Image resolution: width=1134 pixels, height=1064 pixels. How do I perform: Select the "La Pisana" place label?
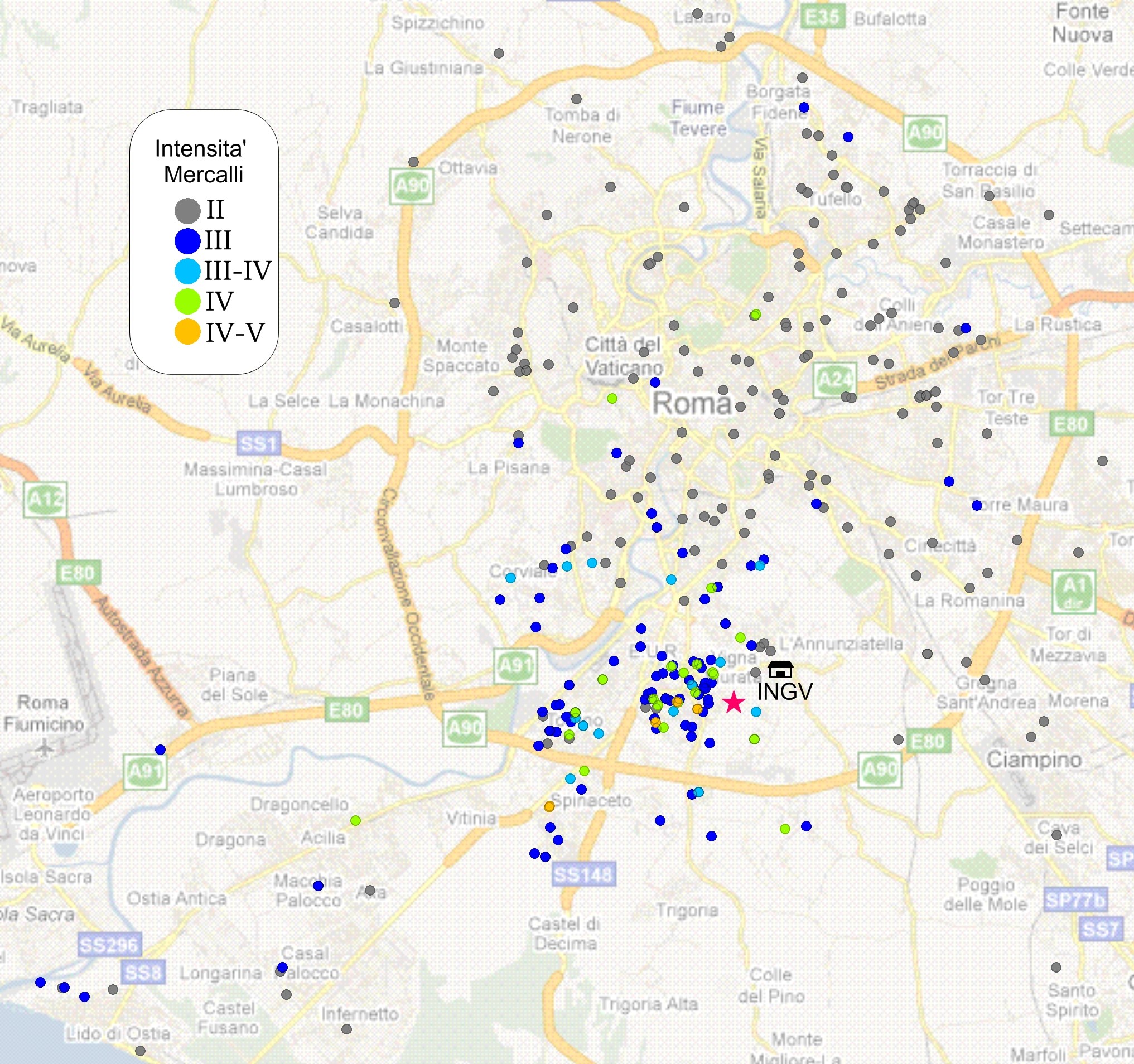[x=509, y=467]
